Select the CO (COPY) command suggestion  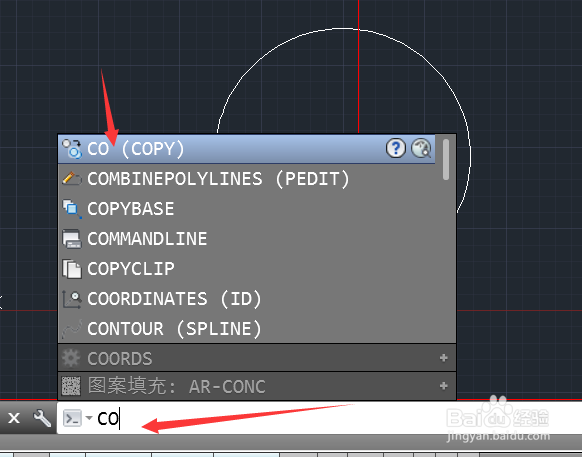[246, 149]
